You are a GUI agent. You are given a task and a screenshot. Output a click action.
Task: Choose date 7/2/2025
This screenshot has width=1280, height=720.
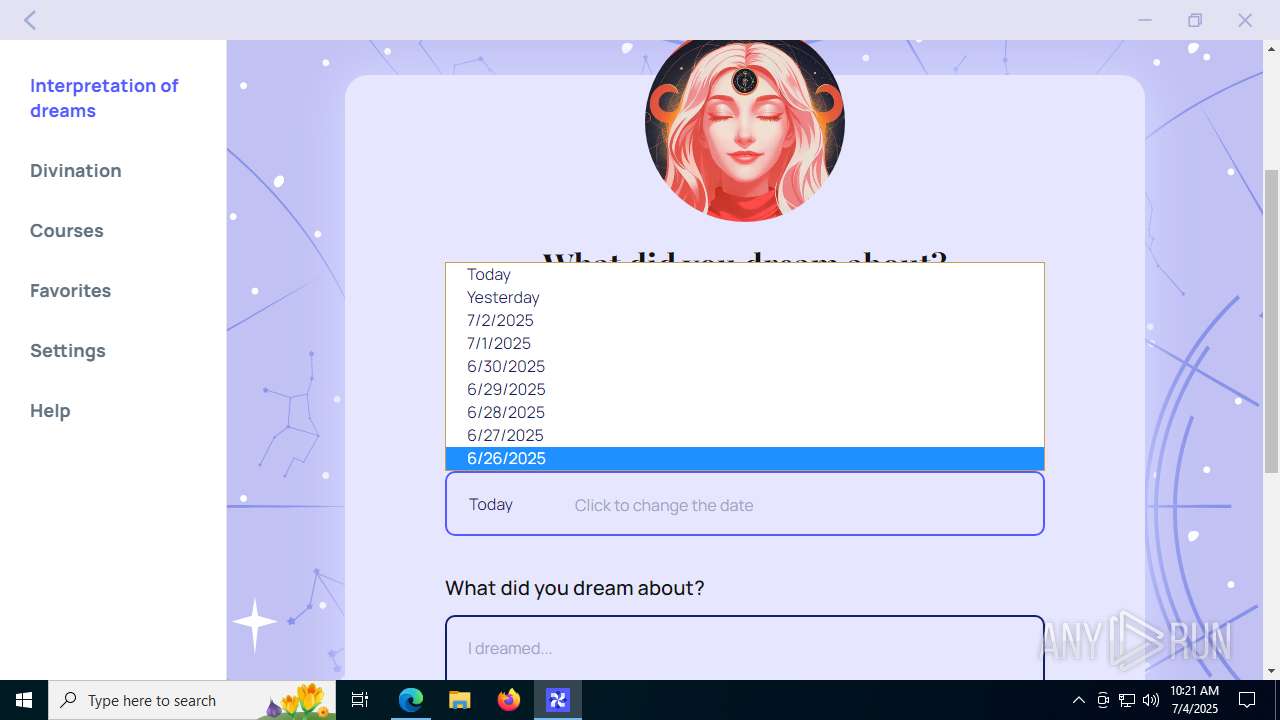point(745,320)
